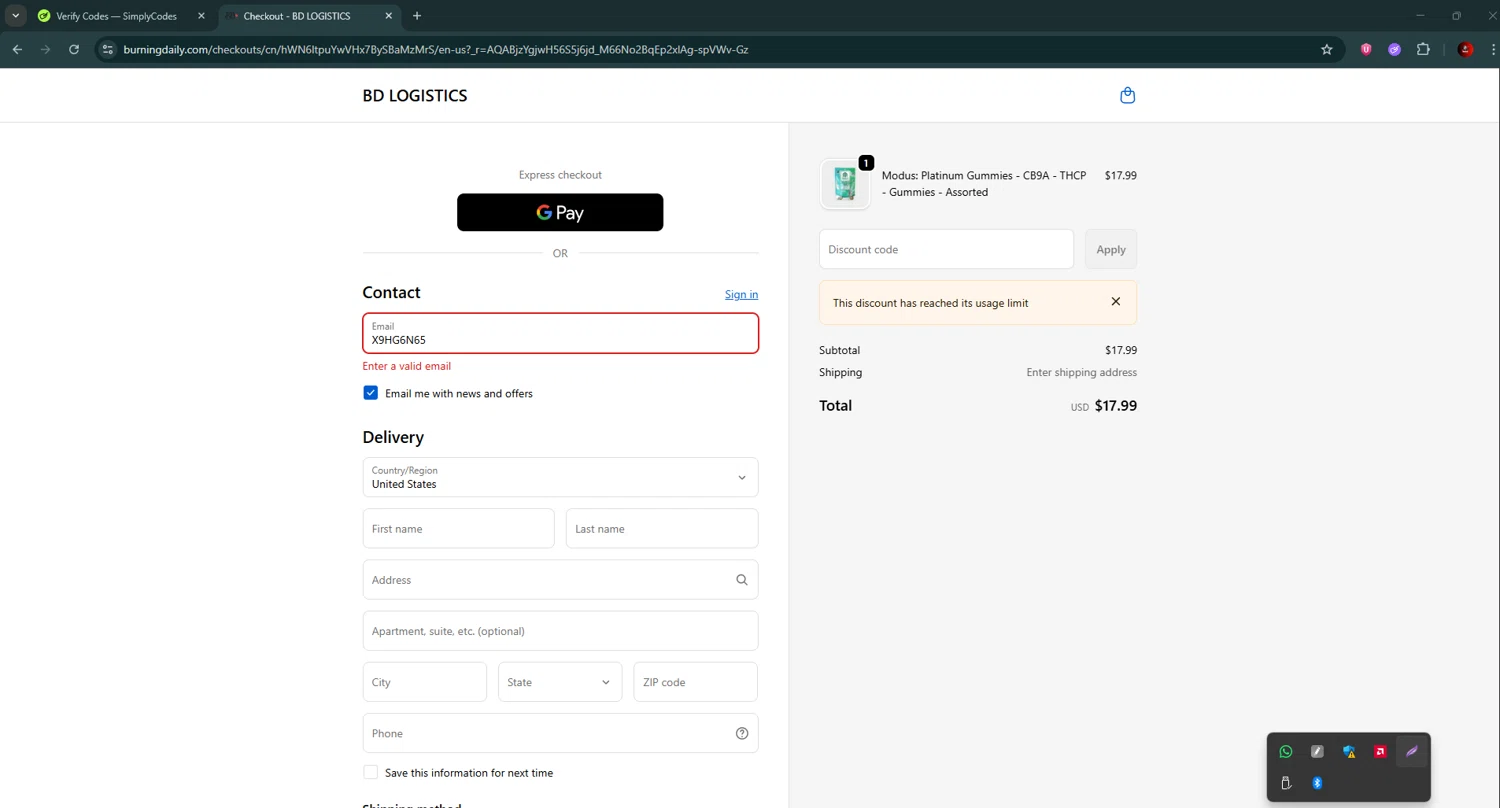Open the shopping bag cart icon
Viewport: 1500px width, 808px height.
[1127, 96]
